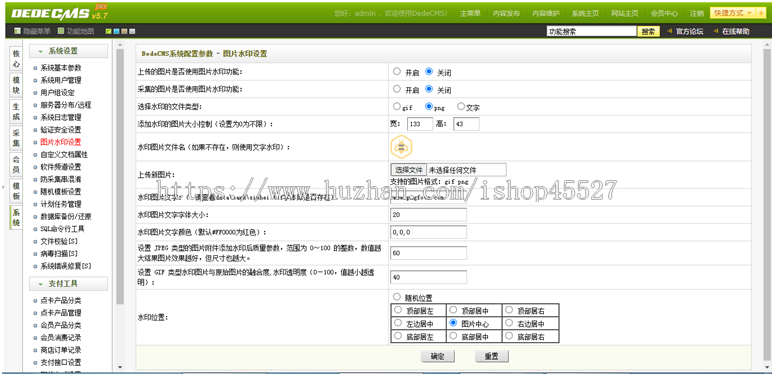Pick the green skin color square
The width and height of the screenshot is (774, 376).
click(109, 32)
